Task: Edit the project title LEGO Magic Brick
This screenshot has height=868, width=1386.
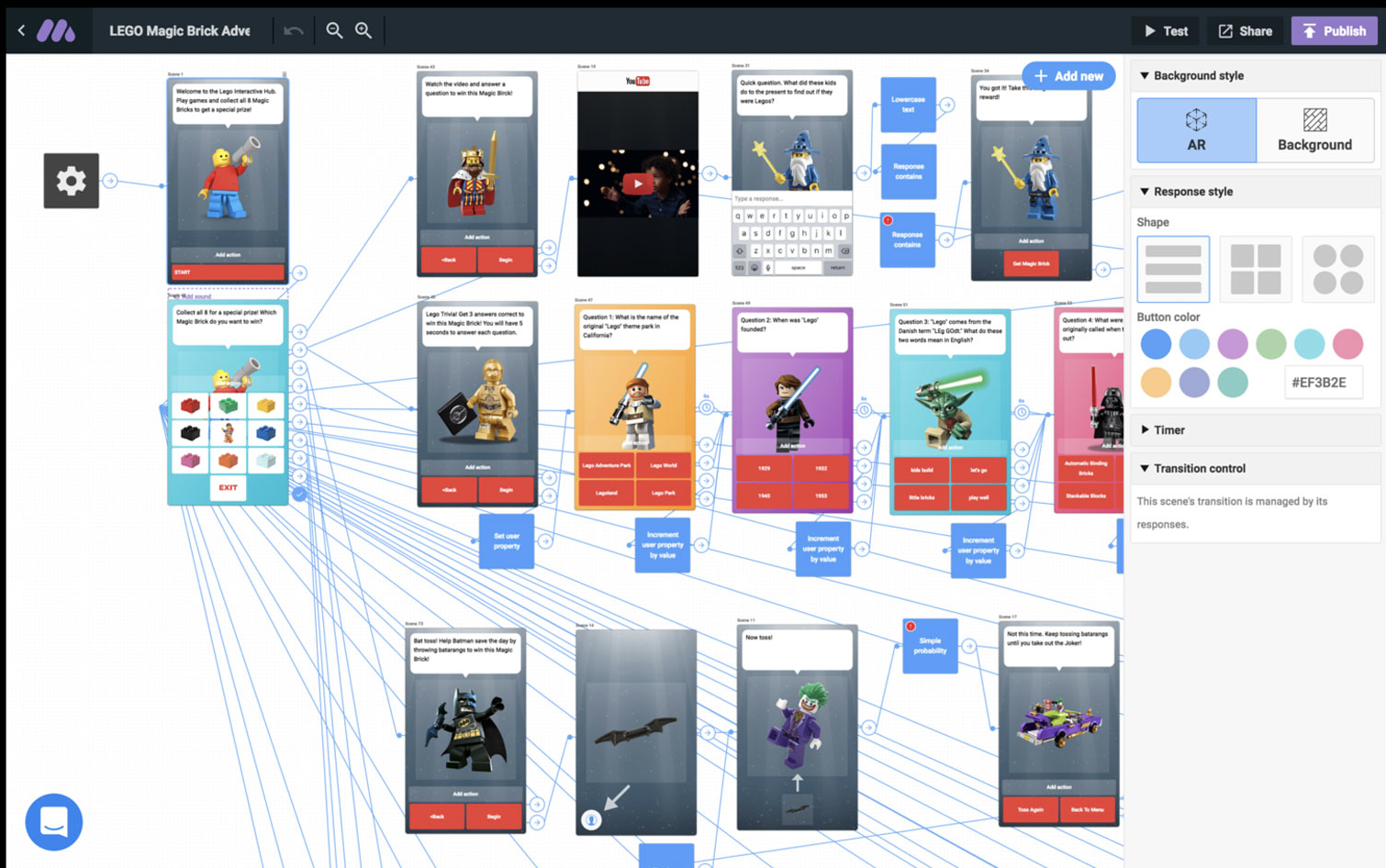Action: pyautogui.click(x=180, y=30)
